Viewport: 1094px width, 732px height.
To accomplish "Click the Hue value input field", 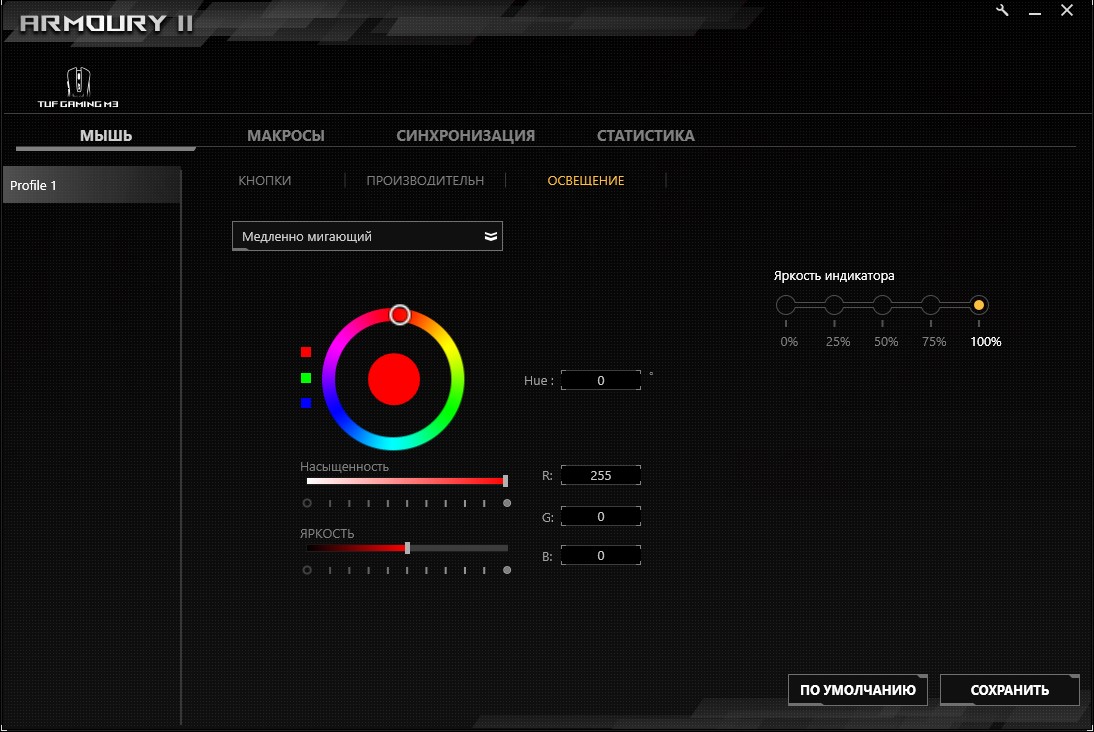I will tap(601, 380).
